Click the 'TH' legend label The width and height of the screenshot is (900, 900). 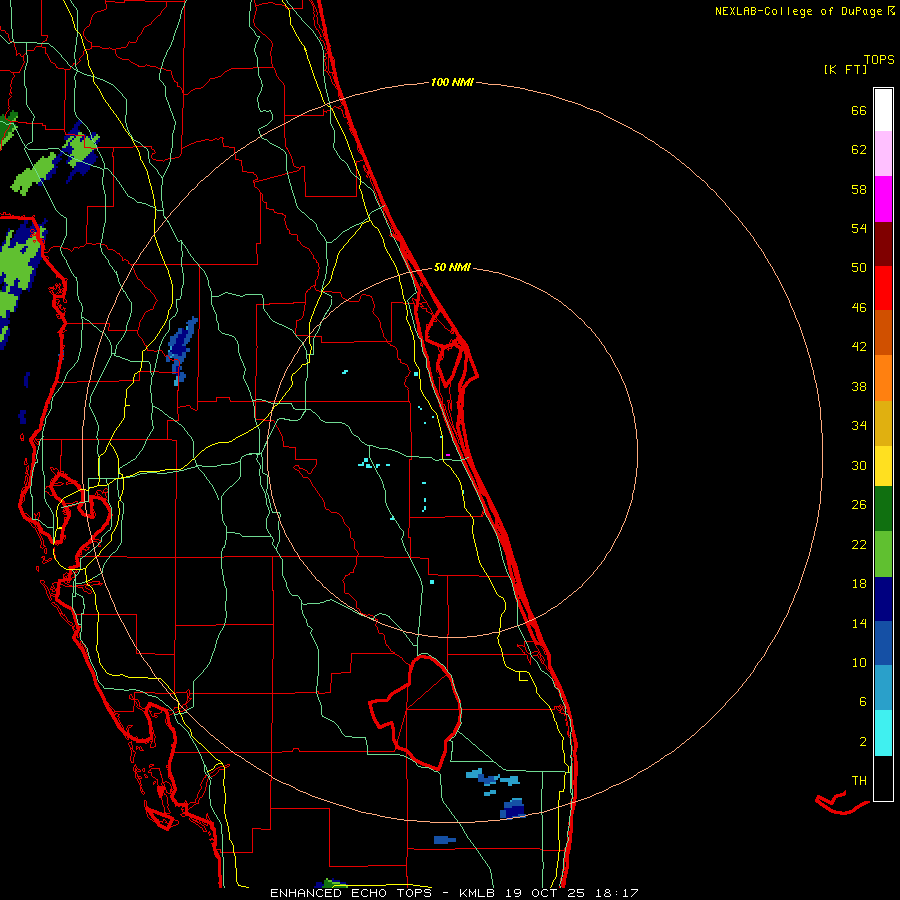pyautogui.click(x=859, y=781)
